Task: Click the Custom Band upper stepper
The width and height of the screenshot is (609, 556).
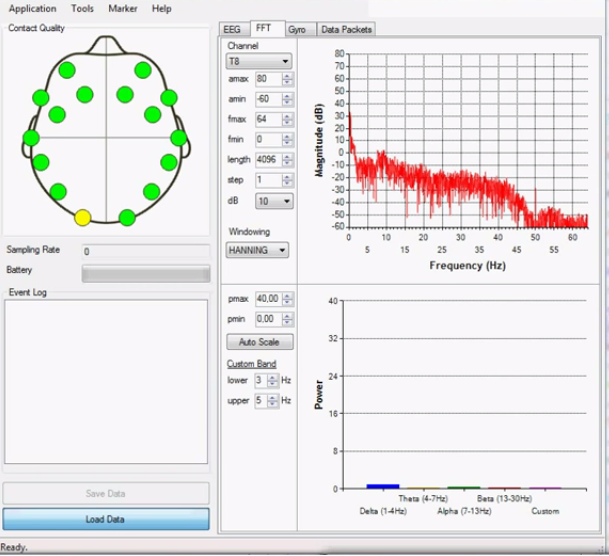Action: tap(272, 400)
